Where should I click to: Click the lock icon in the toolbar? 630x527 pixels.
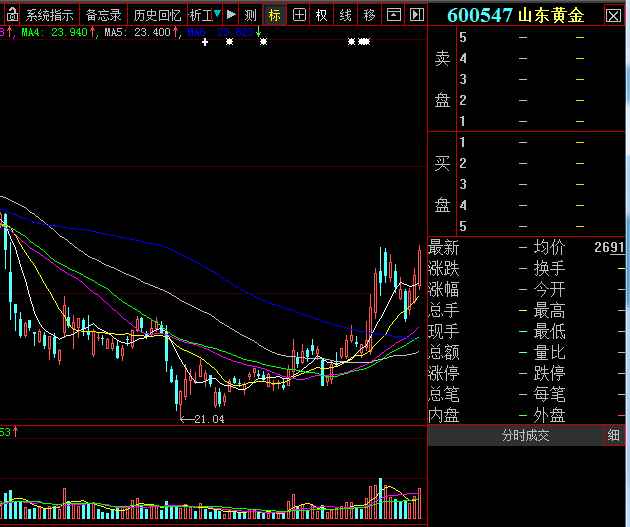click(12, 15)
